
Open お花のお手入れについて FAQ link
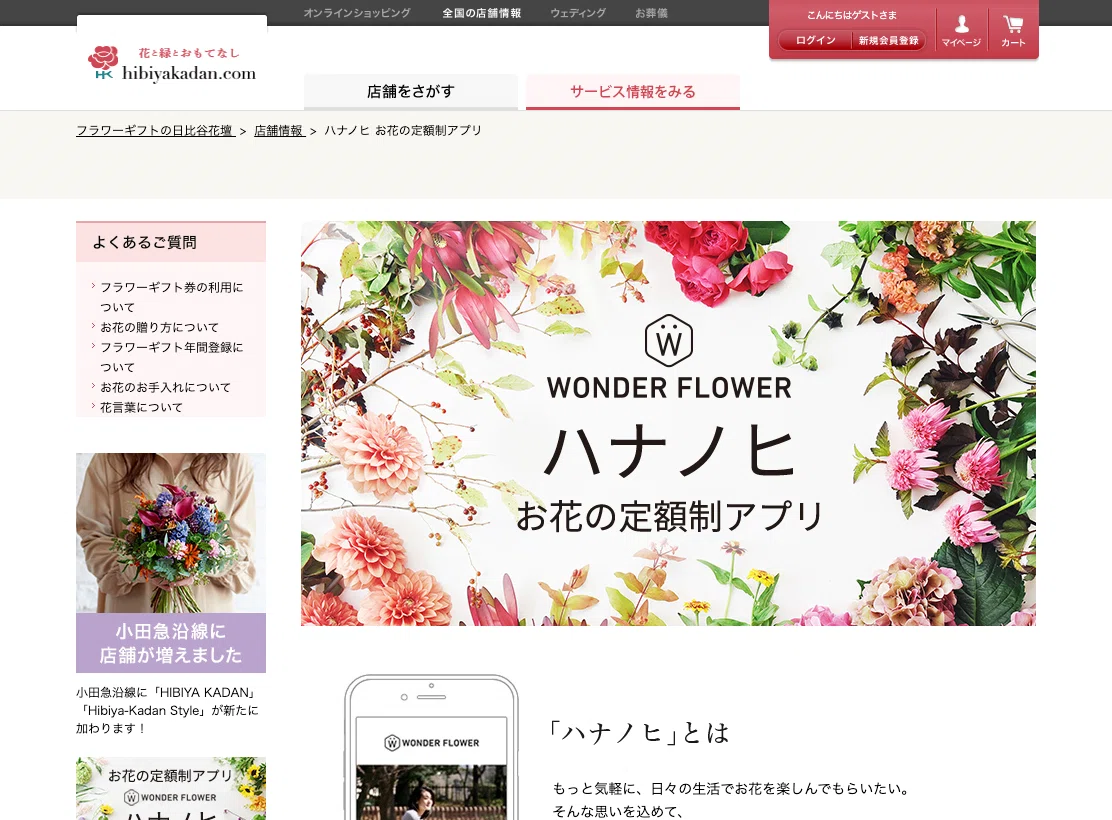[165, 387]
